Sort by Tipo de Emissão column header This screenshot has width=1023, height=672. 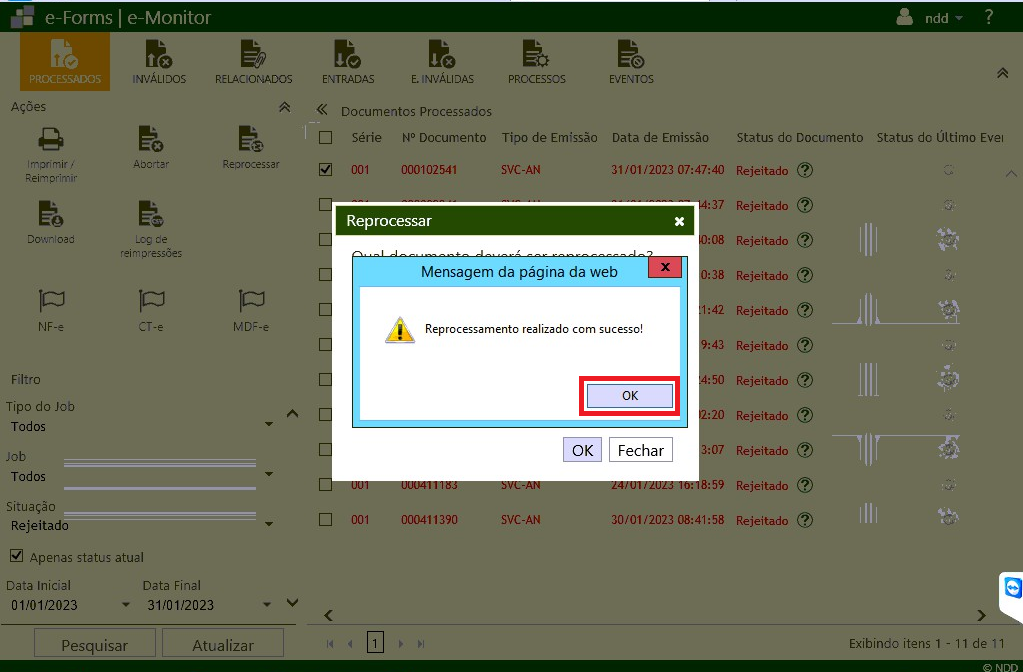(549, 138)
